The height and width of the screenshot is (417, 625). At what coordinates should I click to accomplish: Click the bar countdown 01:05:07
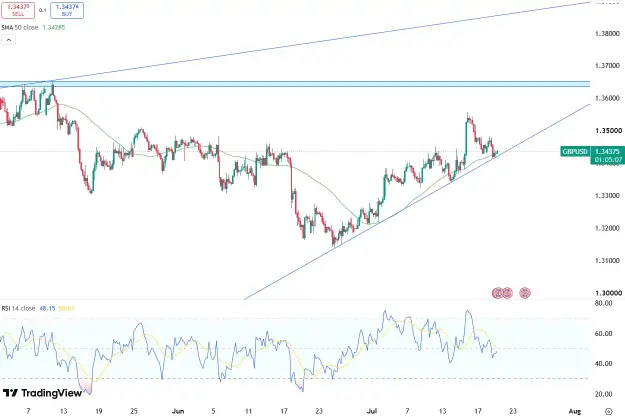607,159
